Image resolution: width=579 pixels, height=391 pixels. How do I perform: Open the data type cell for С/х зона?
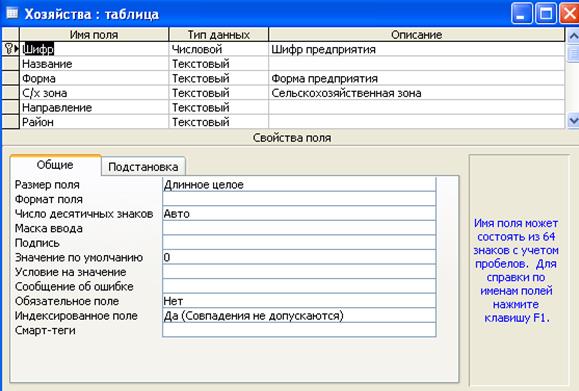219,93
